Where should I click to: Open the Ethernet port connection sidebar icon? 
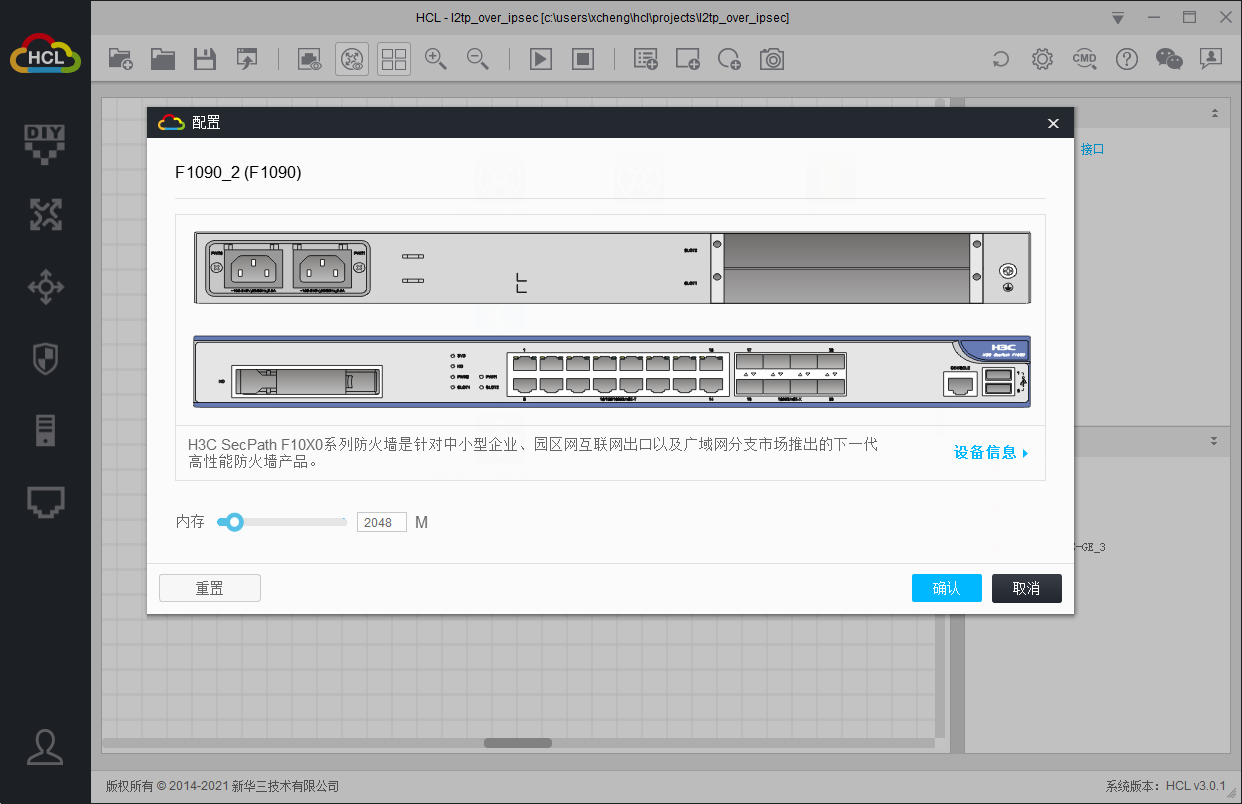[45, 502]
